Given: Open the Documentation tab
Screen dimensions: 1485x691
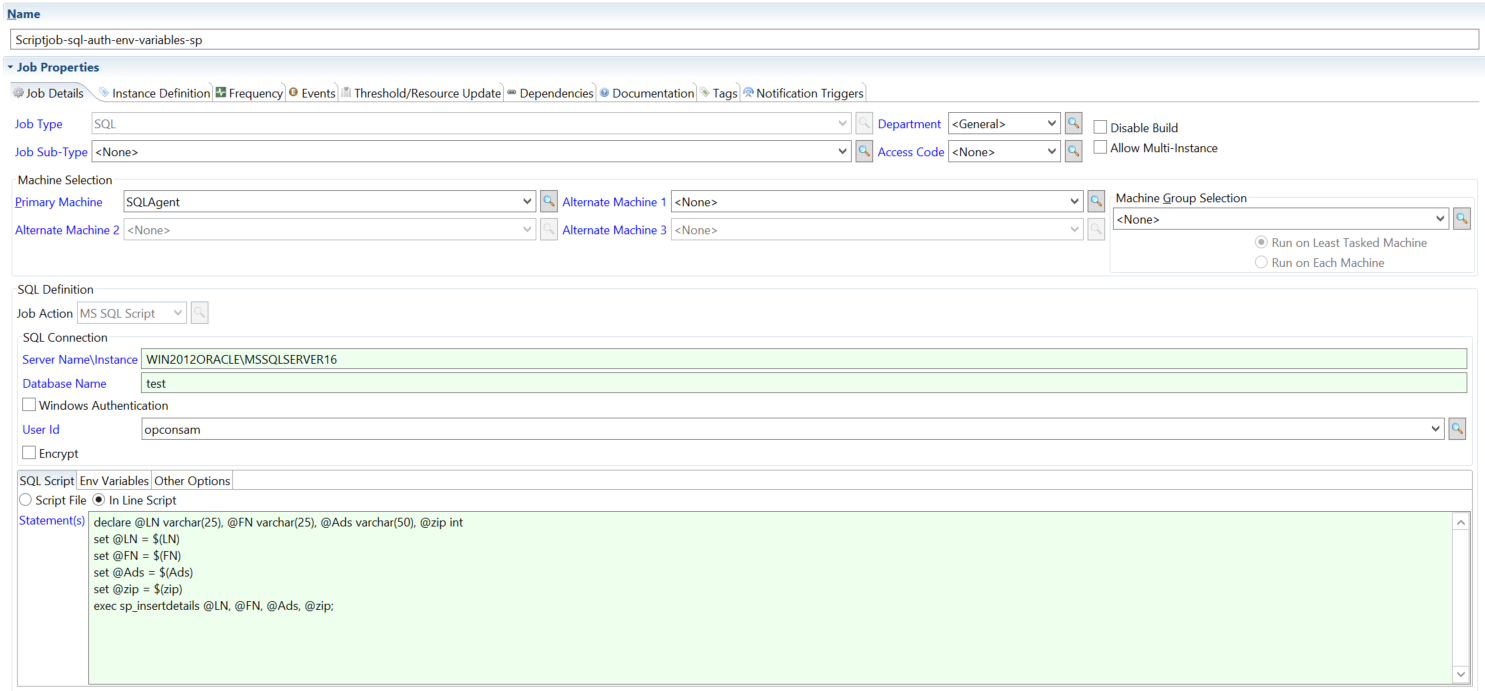Looking at the screenshot, I should (647, 93).
